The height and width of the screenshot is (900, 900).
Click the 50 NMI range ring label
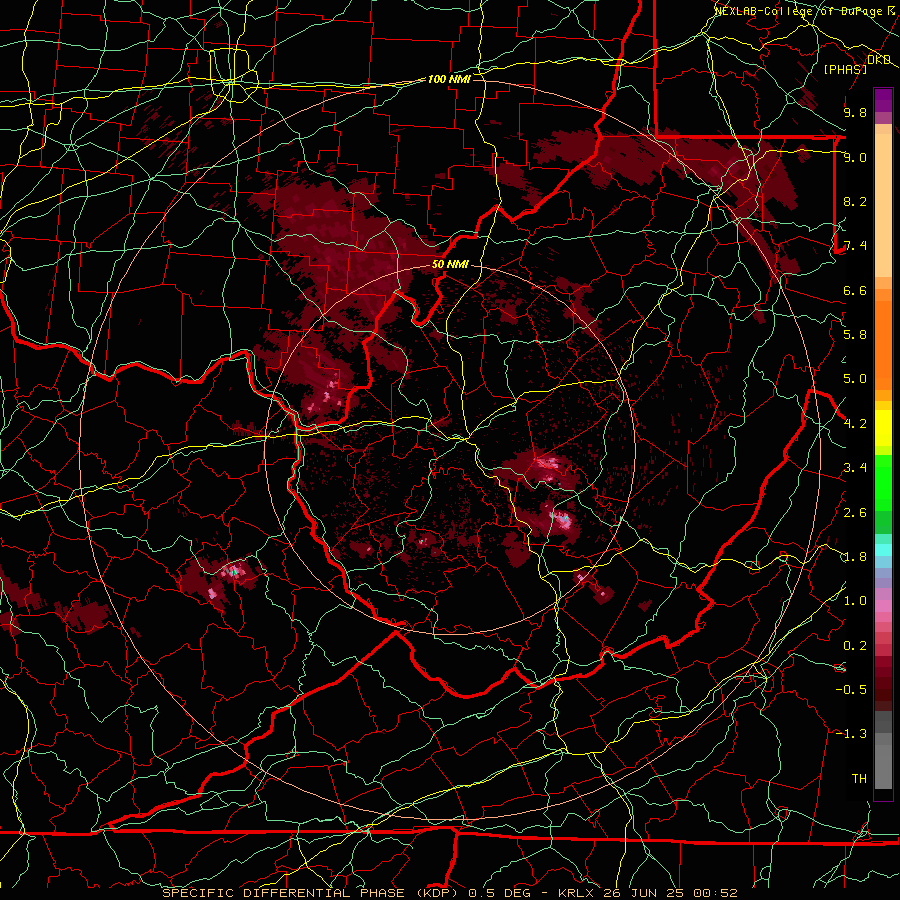pyautogui.click(x=450, y=264)
